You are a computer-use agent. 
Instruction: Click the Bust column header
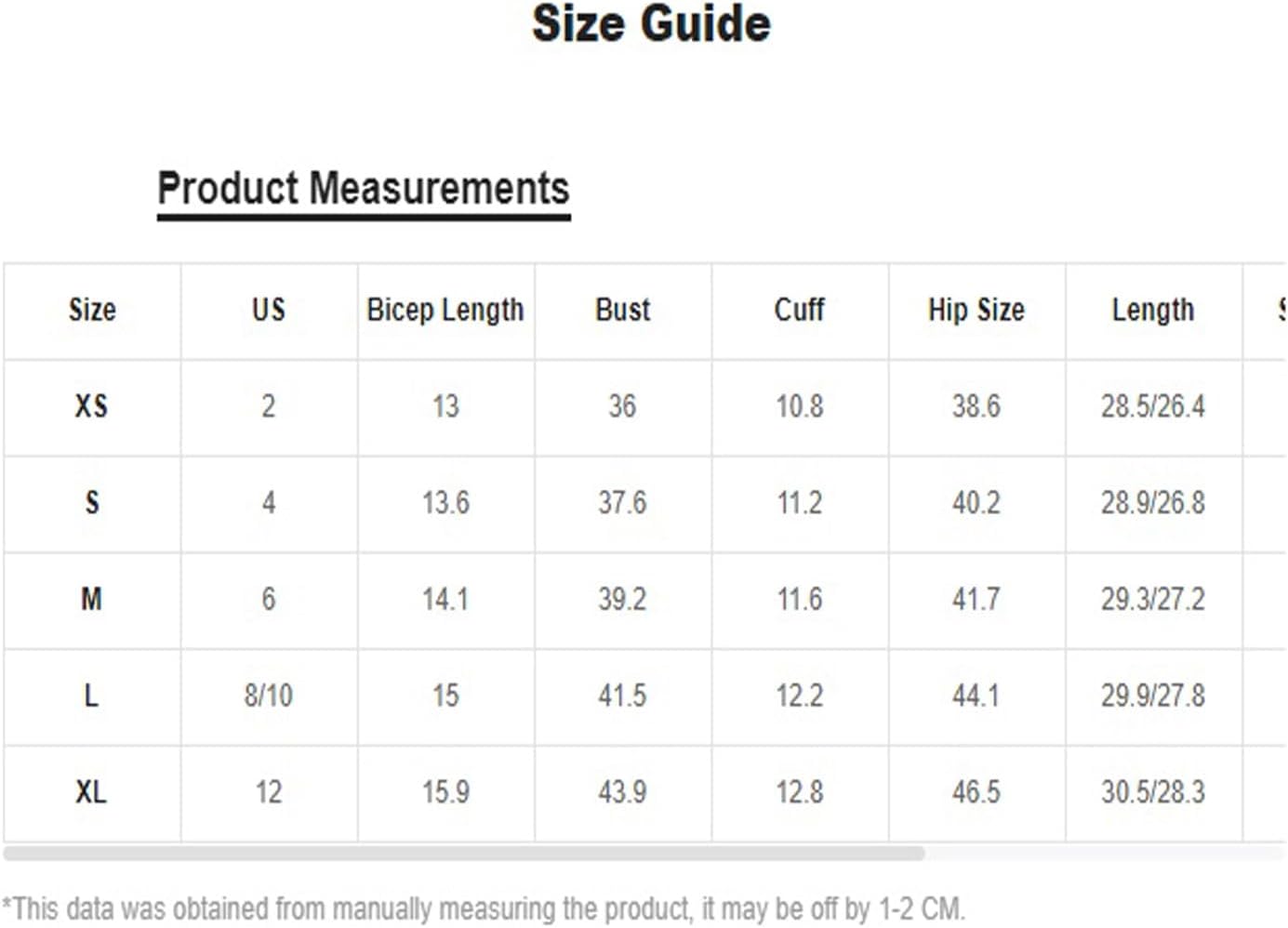pos(622,310)
